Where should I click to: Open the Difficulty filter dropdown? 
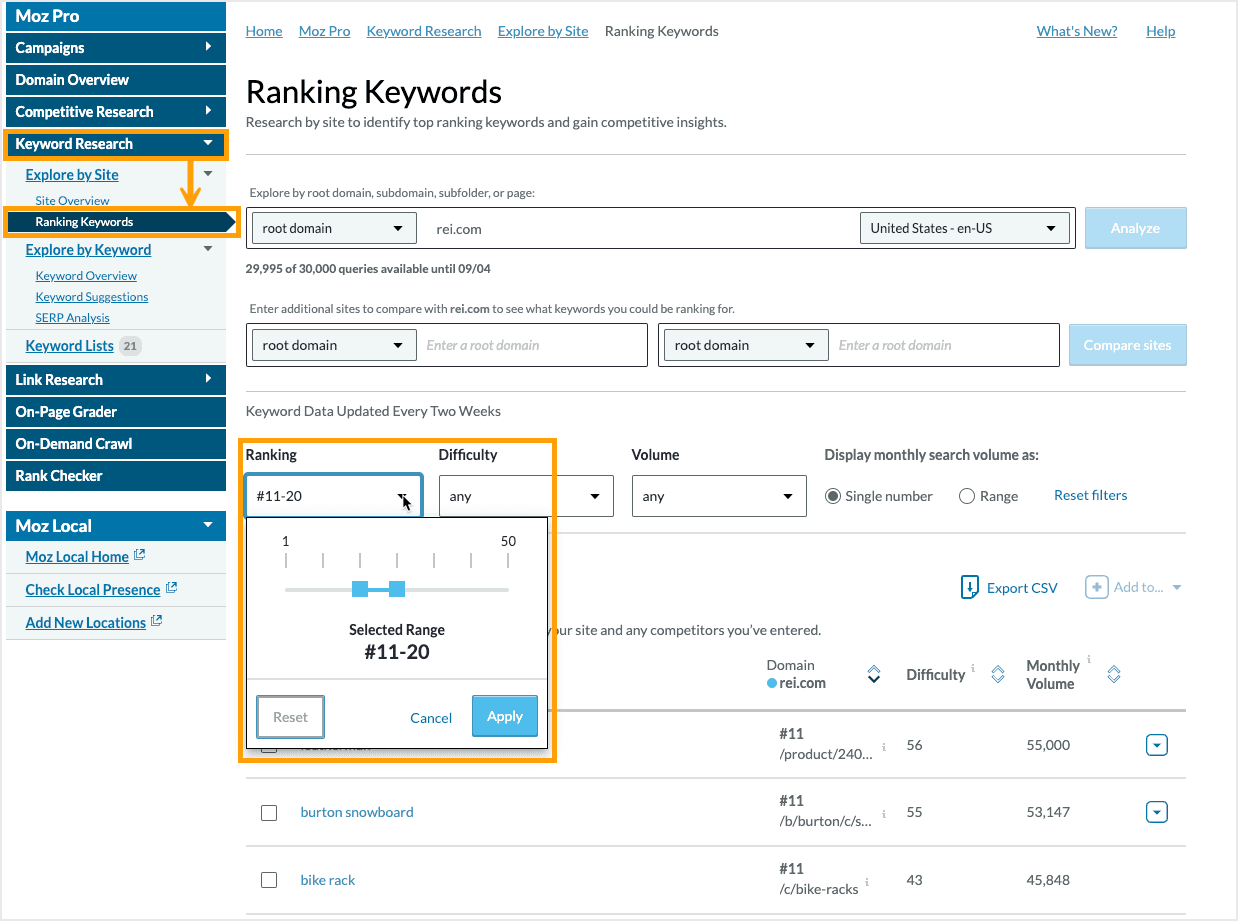pyautogui.click(x=526, y=496)
